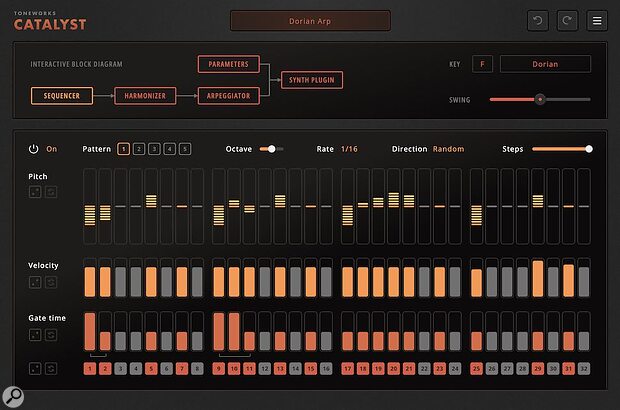The width and height of the screenshot is (620, 410).
Task: Change the Rate 1/16 value
Action: click(349, 149)
